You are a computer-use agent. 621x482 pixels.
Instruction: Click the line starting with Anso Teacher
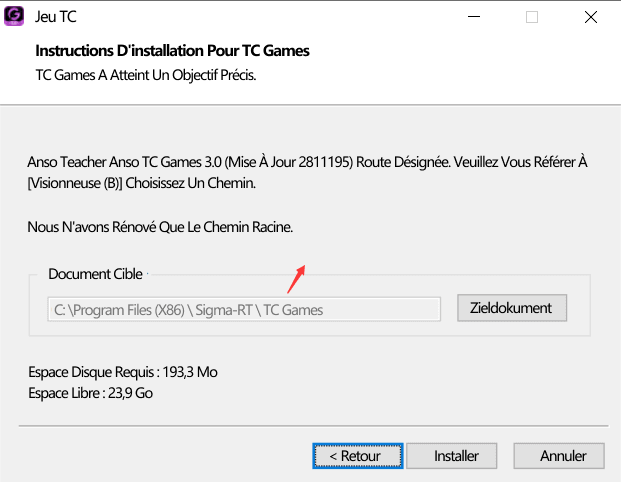coord(306,161)
